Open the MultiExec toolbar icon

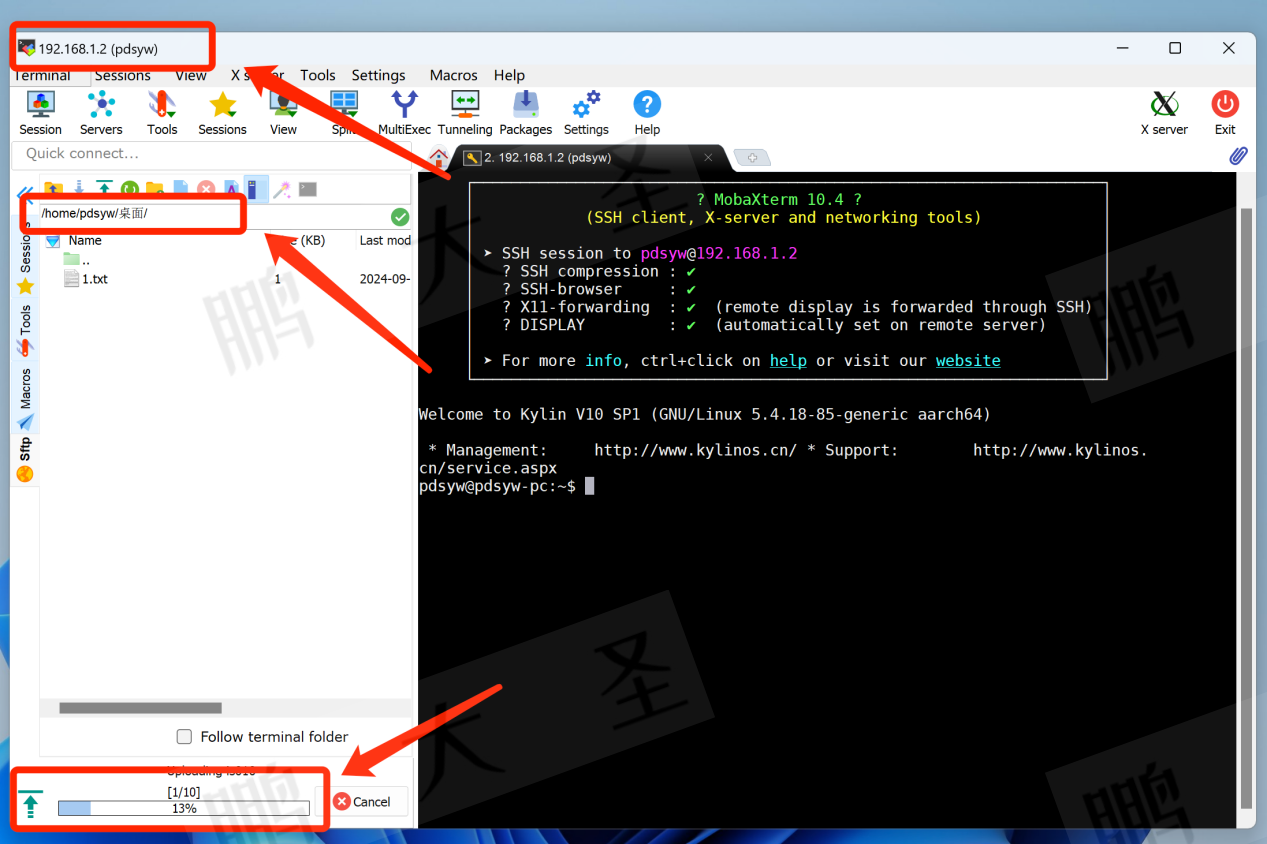[x=404, y=112]
